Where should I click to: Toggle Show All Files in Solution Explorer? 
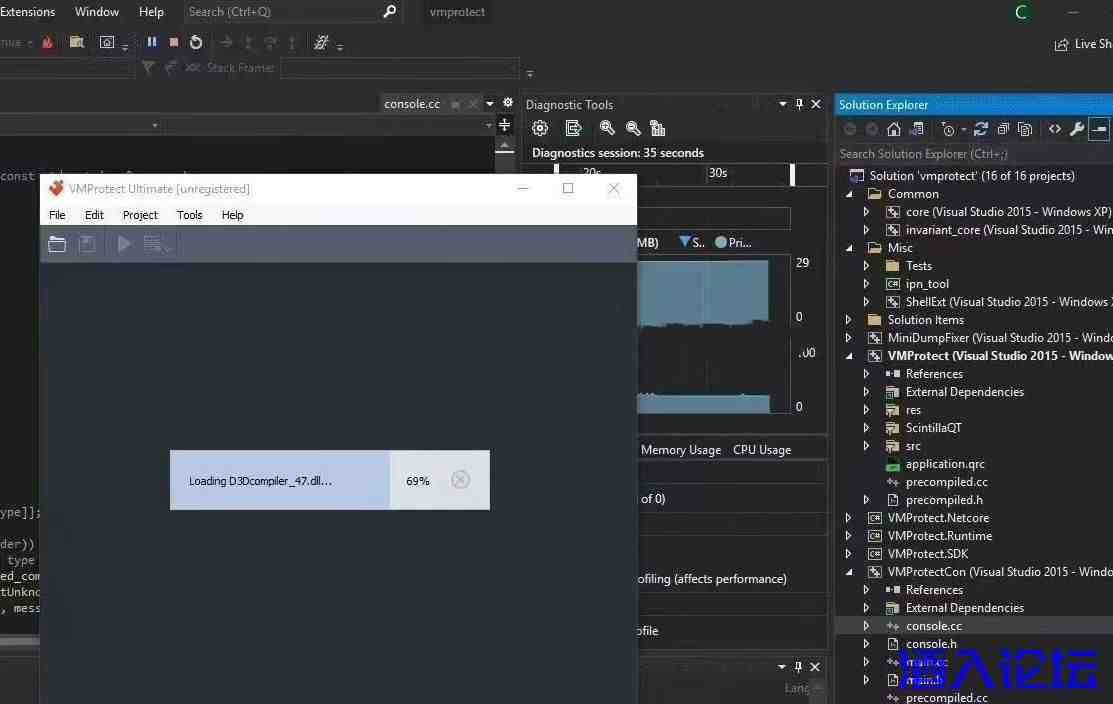[1025, 129]
